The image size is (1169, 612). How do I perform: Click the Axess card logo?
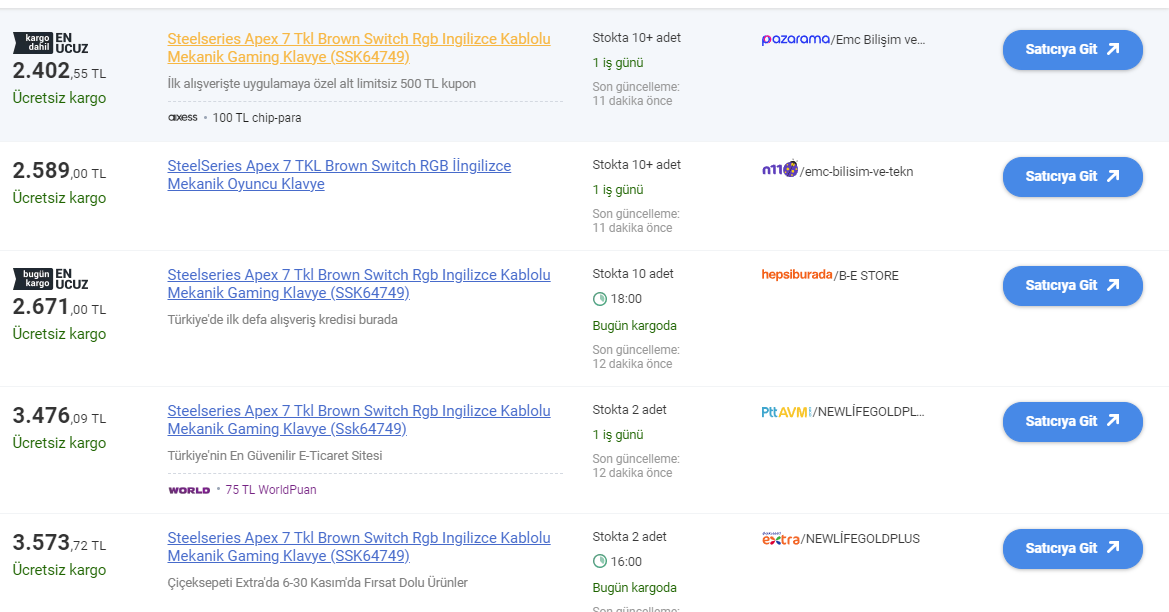pos(183,118)
